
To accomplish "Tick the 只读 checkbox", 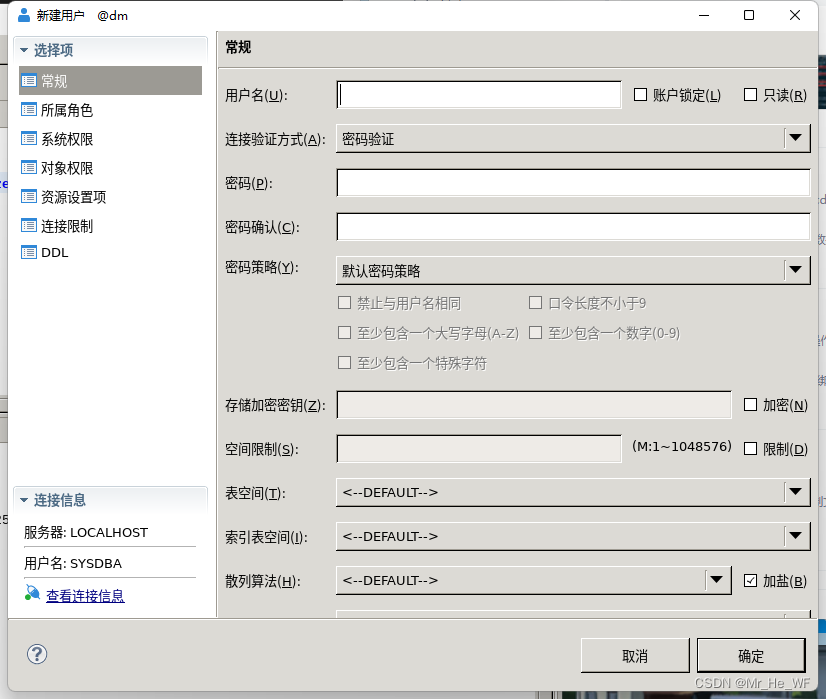I will click(x=750, y=95).
